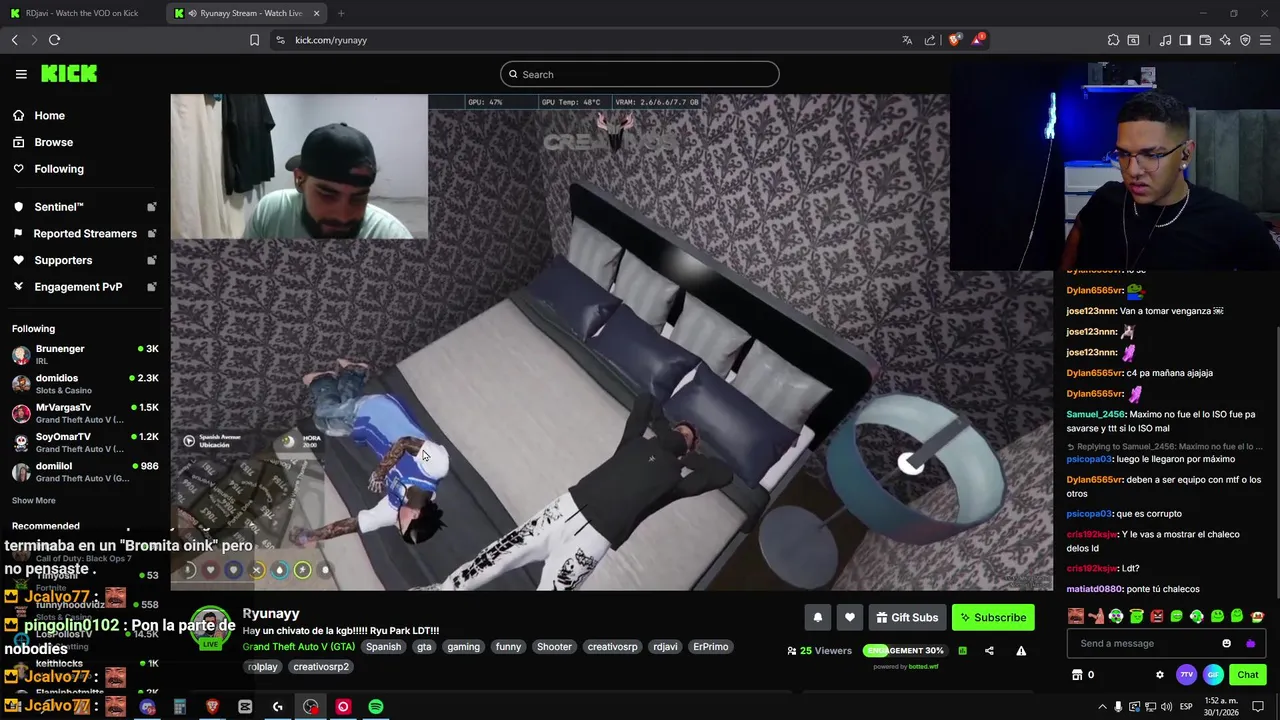Close the Ryunayy Stream tab

pos(317,13)
